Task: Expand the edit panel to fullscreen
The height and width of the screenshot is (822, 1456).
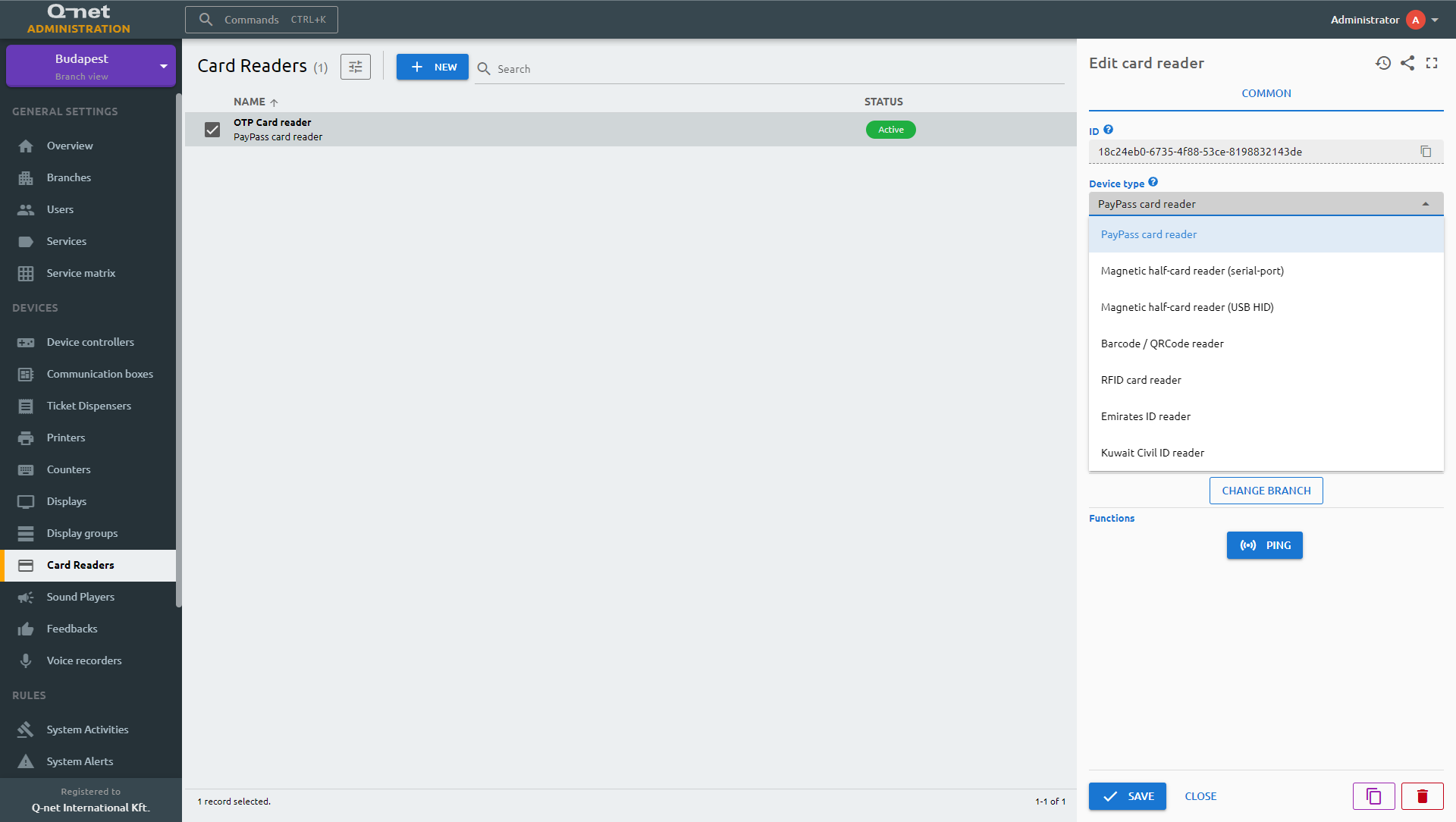Action: (1432, 63)
